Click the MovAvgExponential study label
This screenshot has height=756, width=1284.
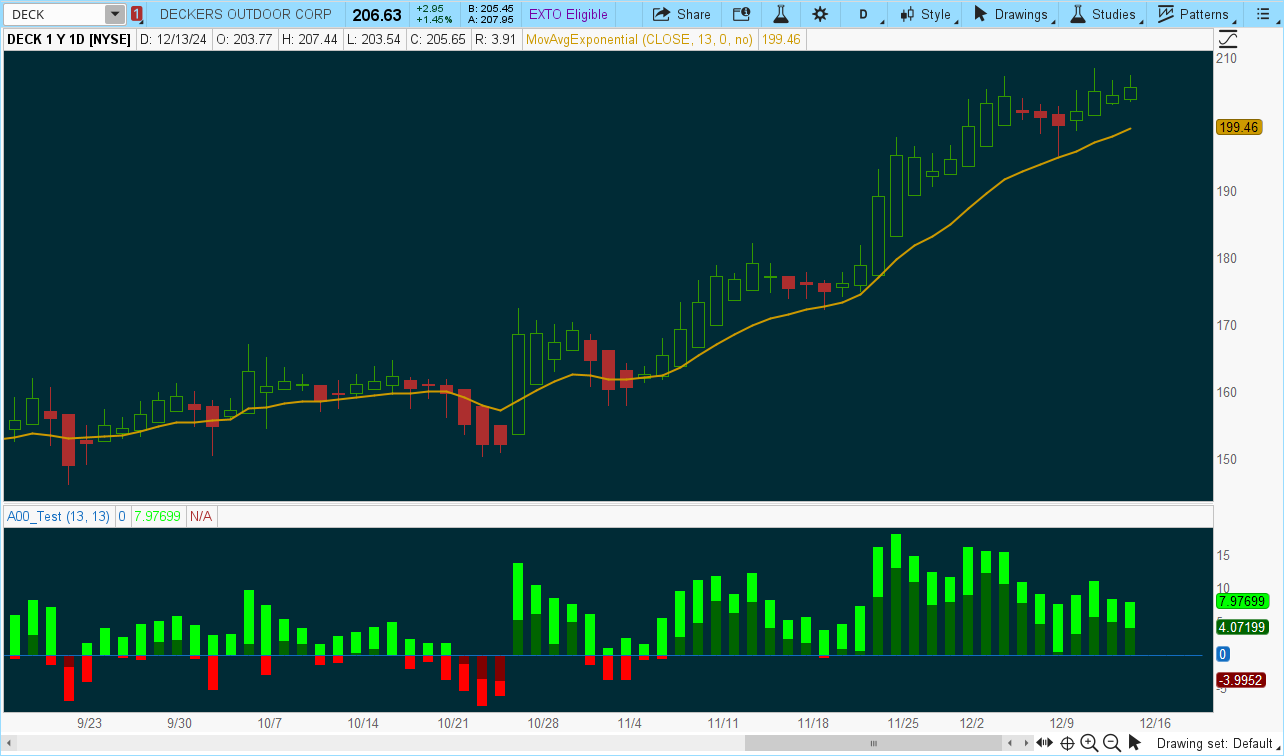tap(639, 39)
